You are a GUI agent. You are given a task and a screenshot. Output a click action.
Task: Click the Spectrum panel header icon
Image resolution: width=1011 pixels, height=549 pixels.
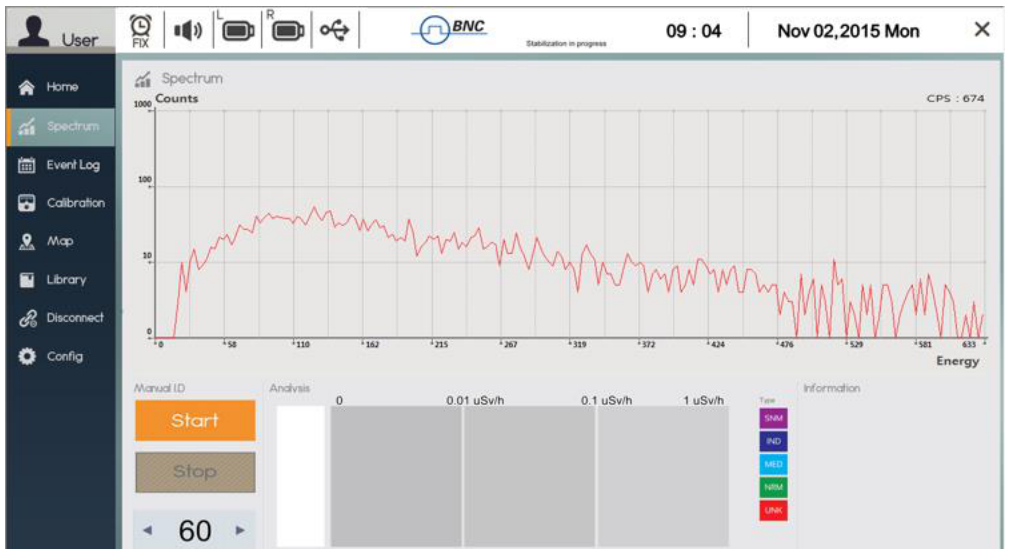142,79
